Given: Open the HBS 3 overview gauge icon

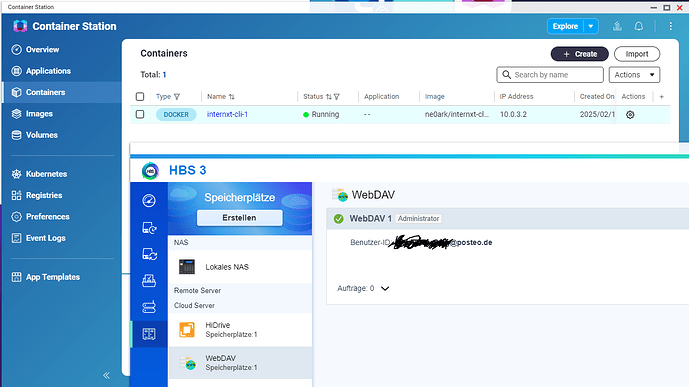Looking at the screenshot, I should click(x=149, y=201).
